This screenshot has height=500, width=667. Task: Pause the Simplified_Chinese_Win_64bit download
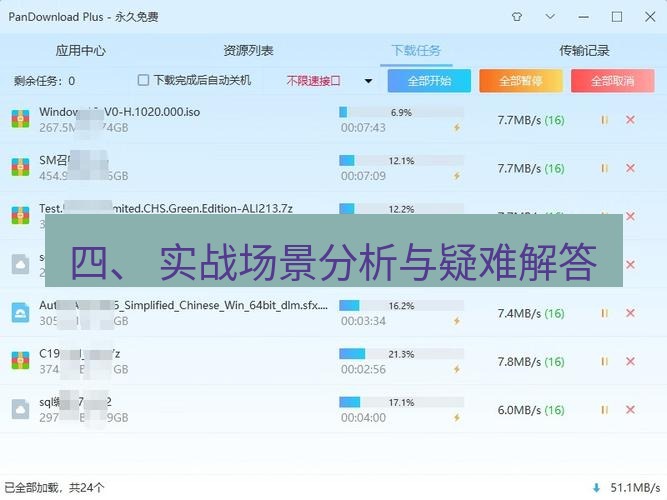[604, 313]
